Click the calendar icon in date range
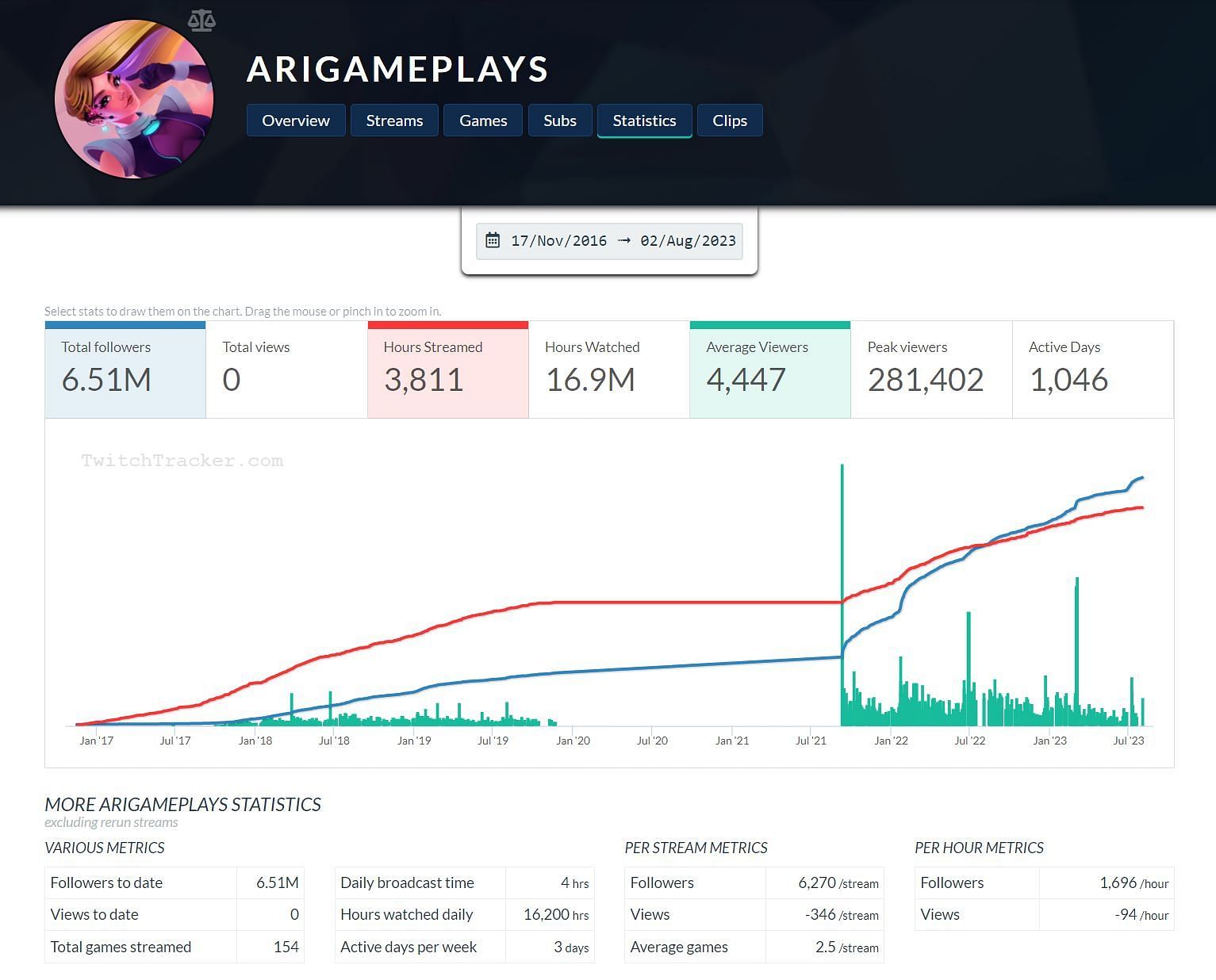 (x=493, y=240)
